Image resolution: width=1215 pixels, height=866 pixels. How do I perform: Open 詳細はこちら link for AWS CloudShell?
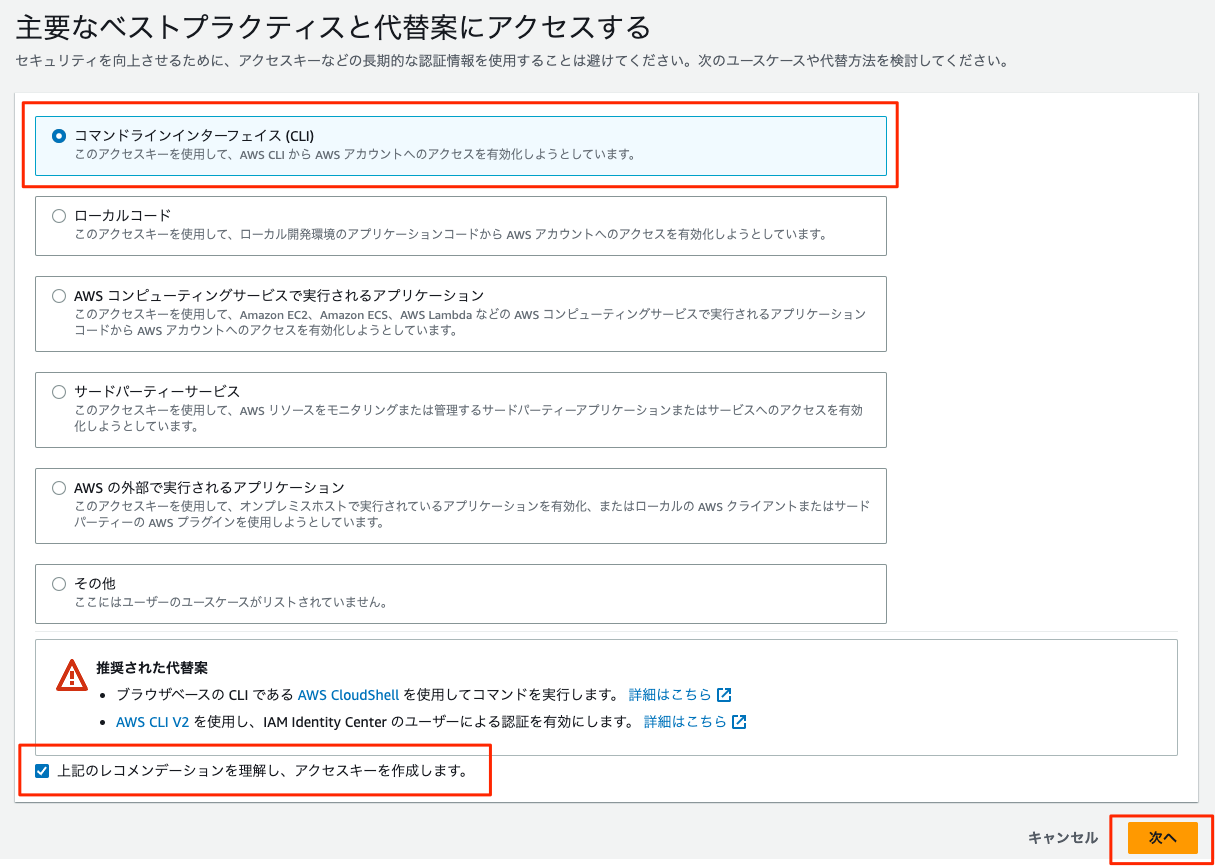670,695
